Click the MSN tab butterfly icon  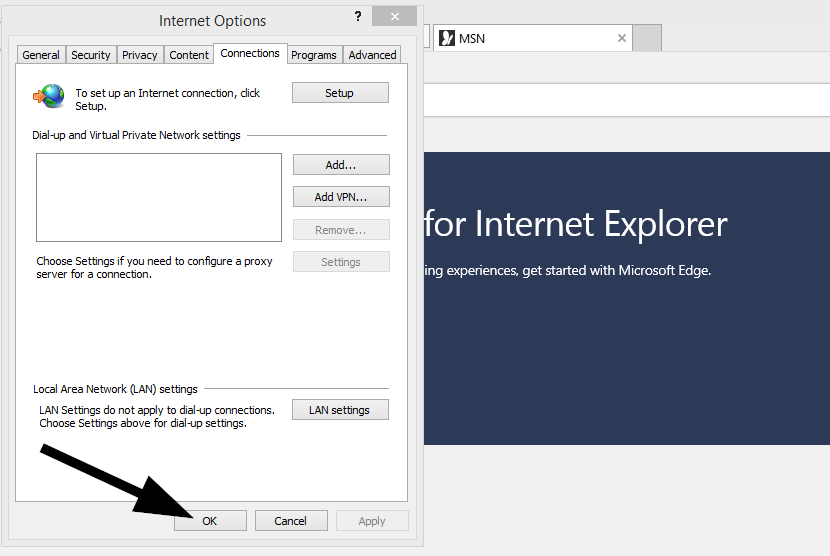tap(447, 38)
